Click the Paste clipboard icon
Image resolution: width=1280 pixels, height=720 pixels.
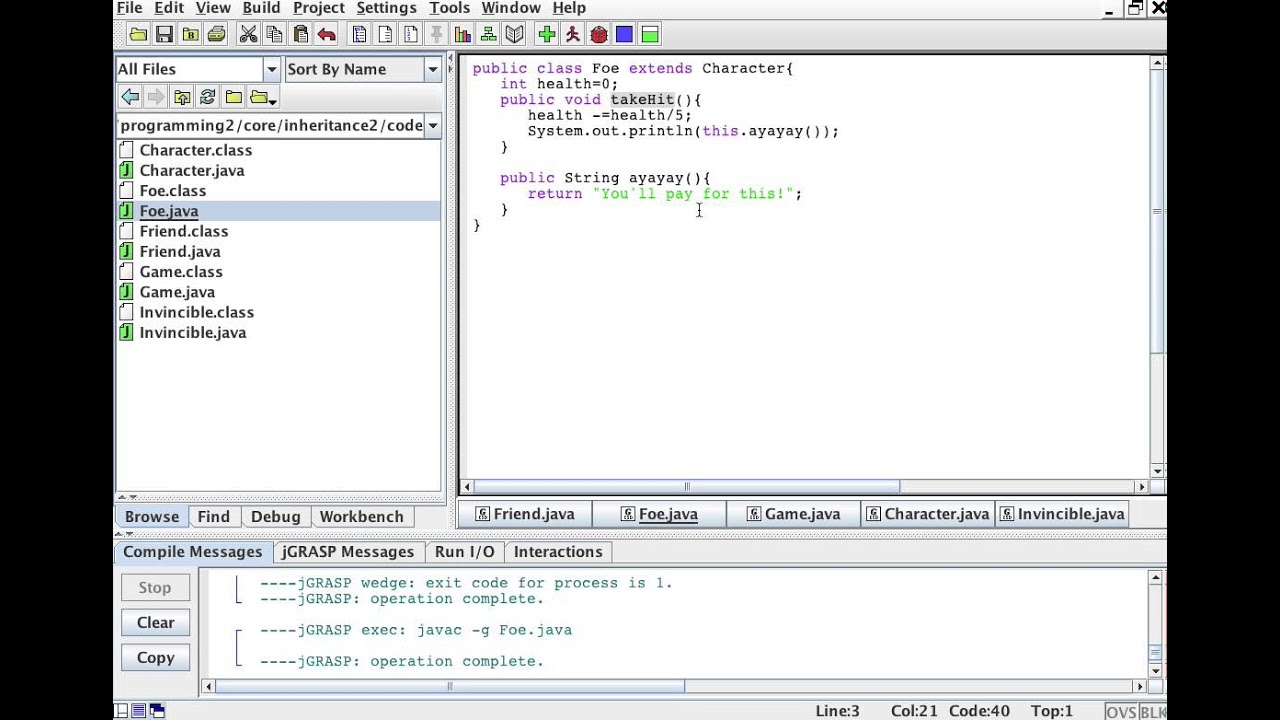click(300, 35)
